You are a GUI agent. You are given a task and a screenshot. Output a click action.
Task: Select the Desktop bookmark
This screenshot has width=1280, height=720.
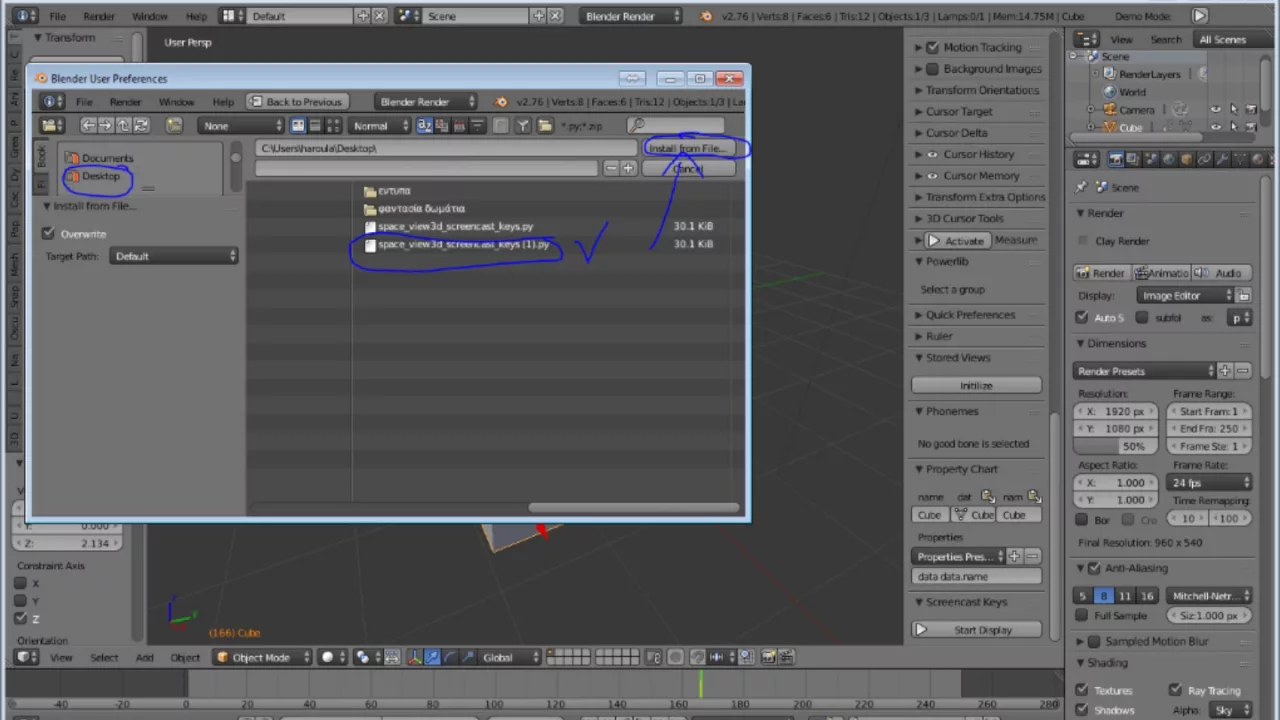point(100,176)
